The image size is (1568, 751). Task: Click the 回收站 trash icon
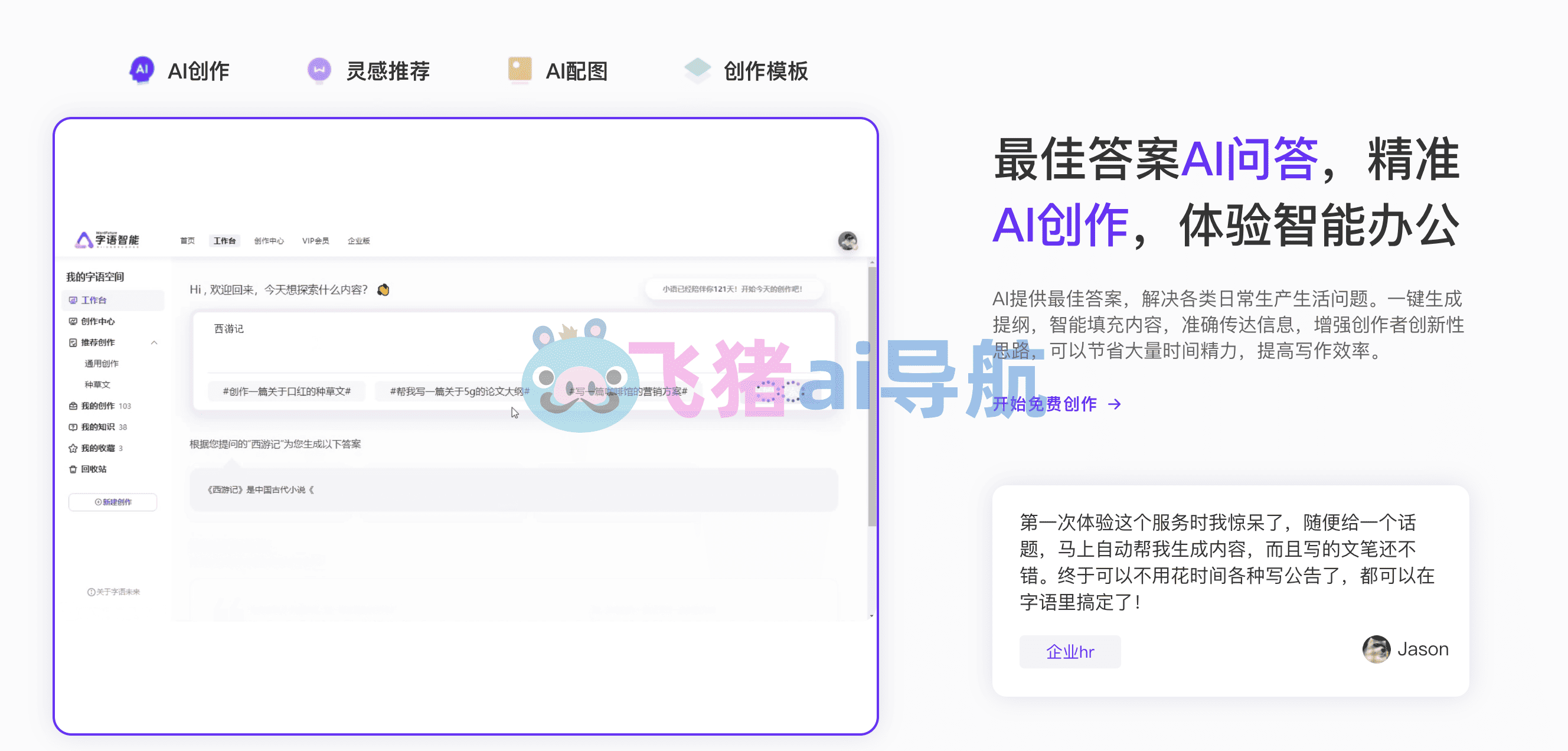pos(73,469)
